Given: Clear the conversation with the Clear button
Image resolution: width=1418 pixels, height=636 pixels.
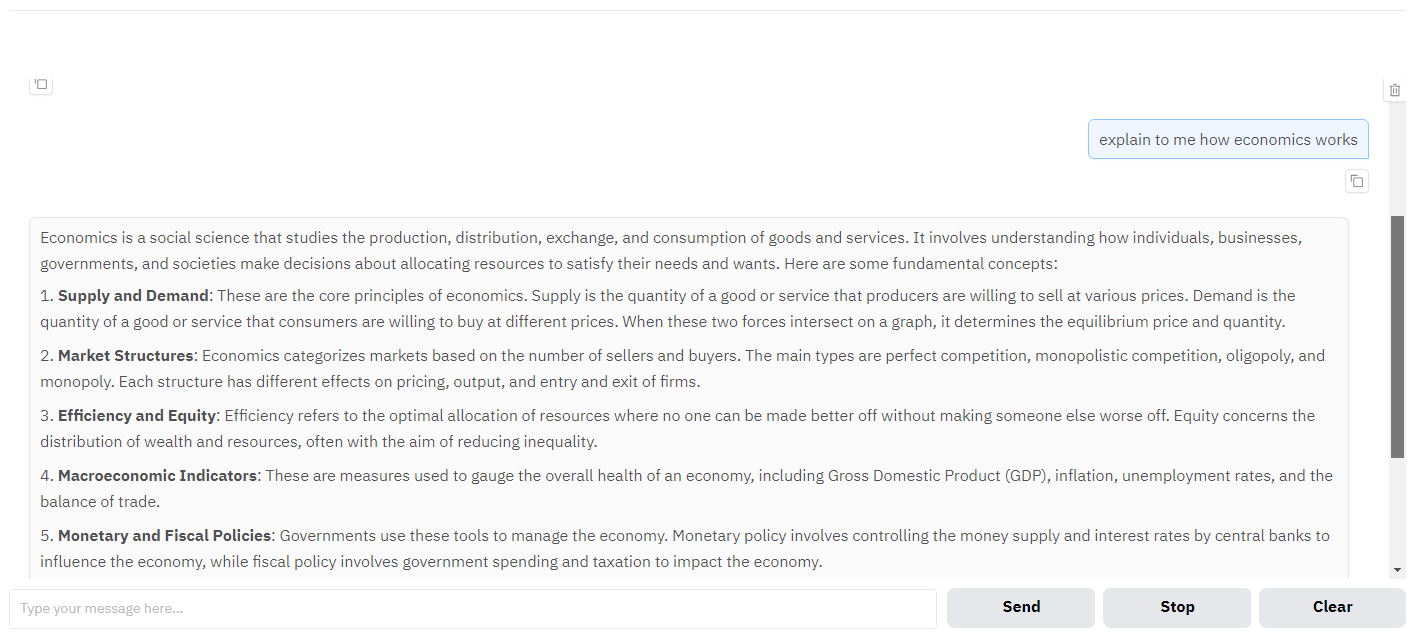Looking at the screenshot, I should tap(1332, 607).
